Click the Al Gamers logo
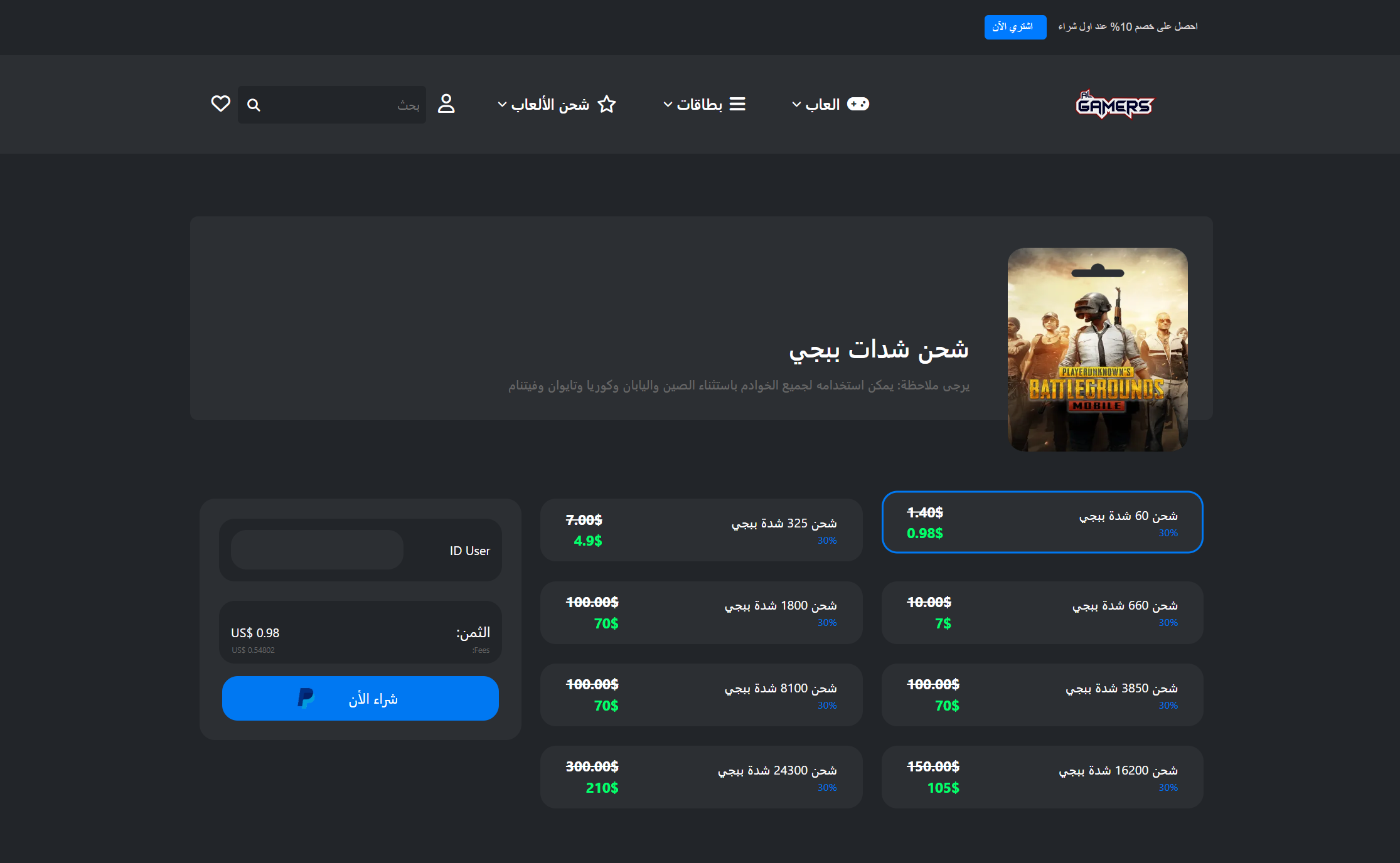The height and width of the screenshot is (863, 1400). 1115,104
